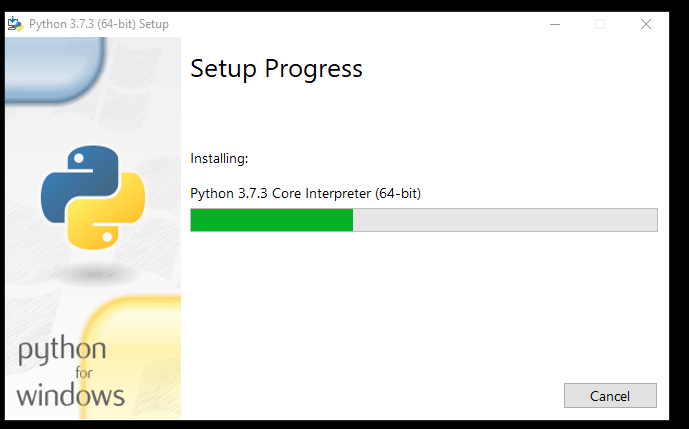Click the yellow rounded shape in sidebar
Viewport: 689px width, 429px height.
[x=132, y=357]
